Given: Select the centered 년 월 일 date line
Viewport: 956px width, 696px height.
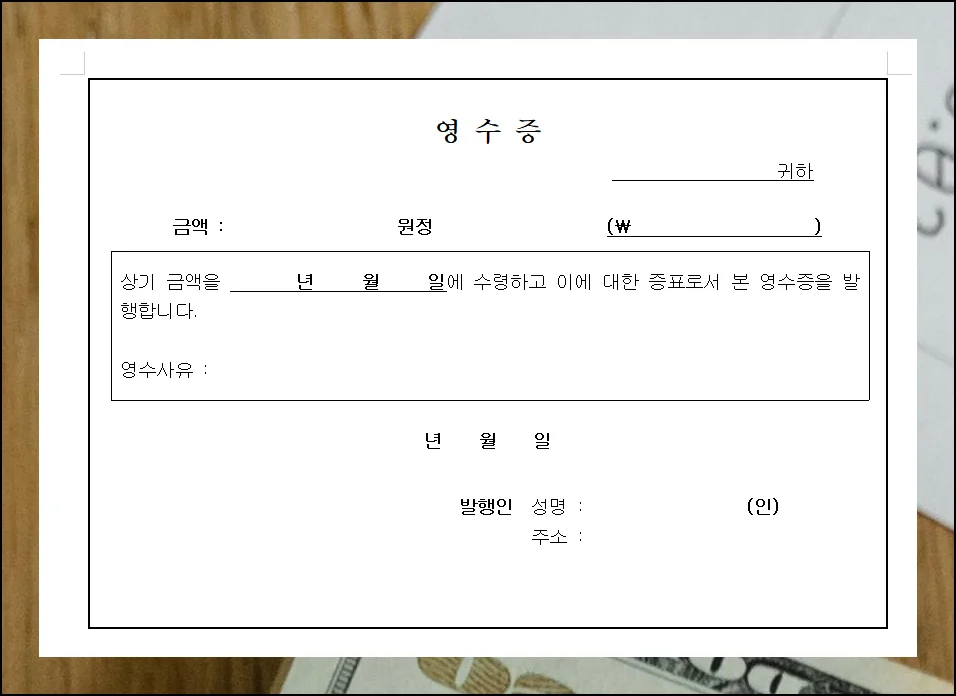Looking at the screenshot, I should [487, 440].
